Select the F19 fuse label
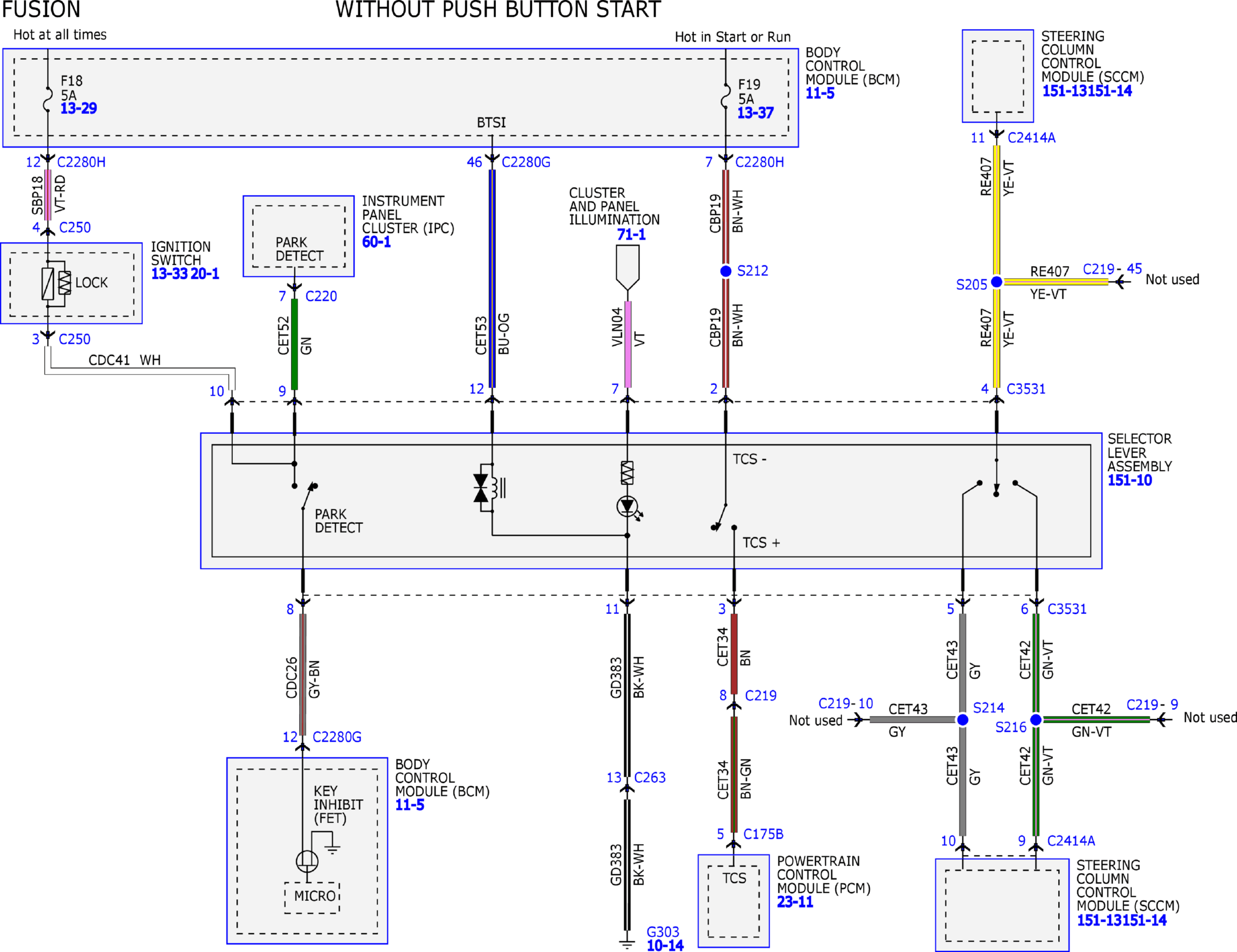 (749, 85)
